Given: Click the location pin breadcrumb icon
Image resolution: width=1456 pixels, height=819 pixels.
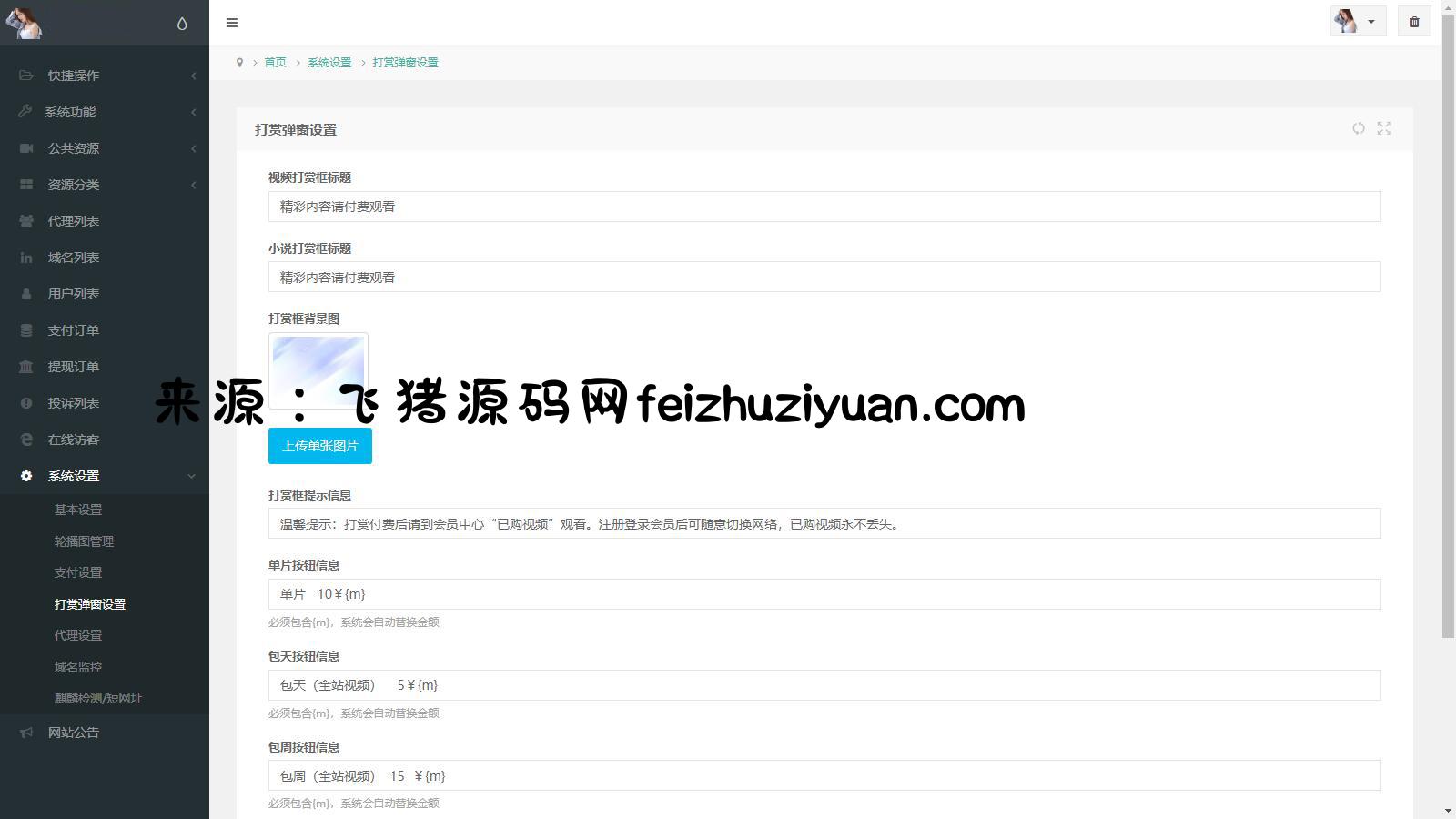Looking at the screenshot, I should [x=239, y=63].
